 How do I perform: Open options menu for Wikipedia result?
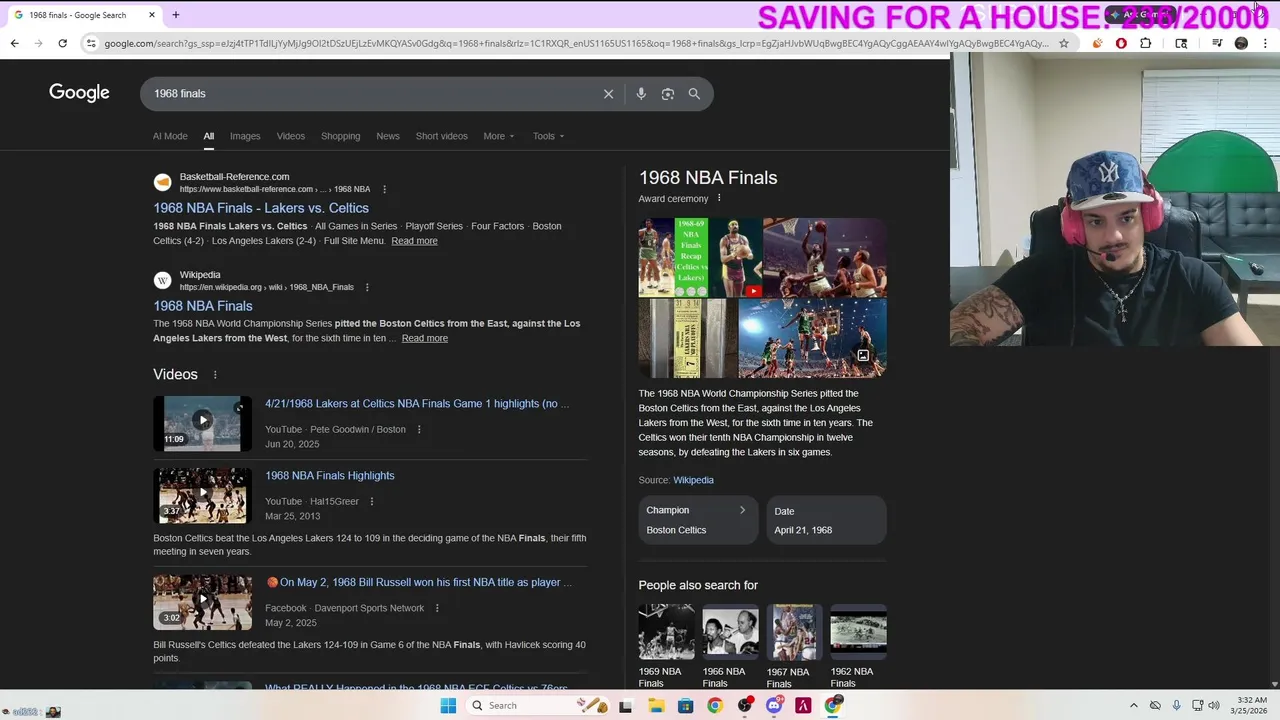point(367,287)
